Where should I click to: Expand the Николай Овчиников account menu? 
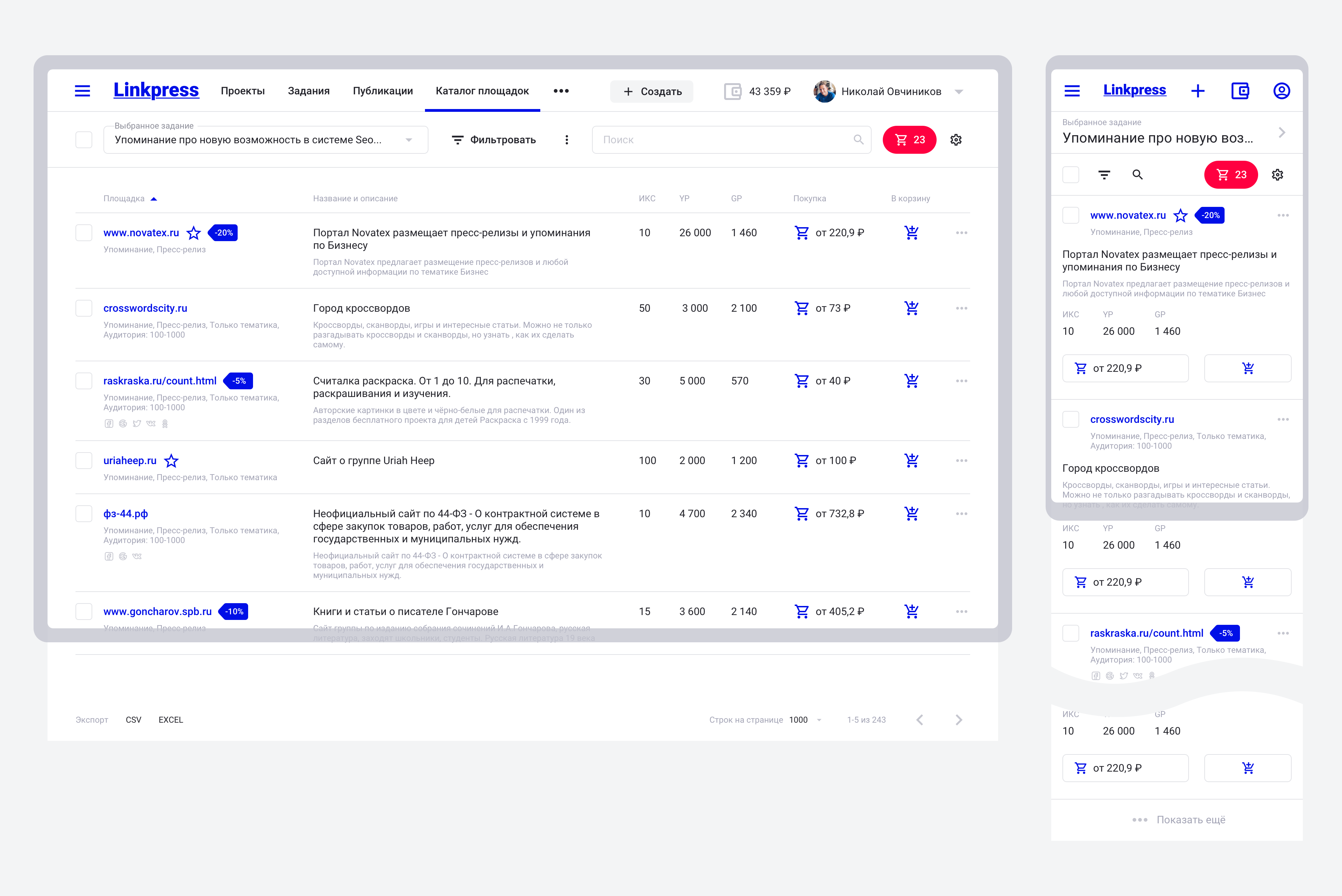click(x=959, y=92)
